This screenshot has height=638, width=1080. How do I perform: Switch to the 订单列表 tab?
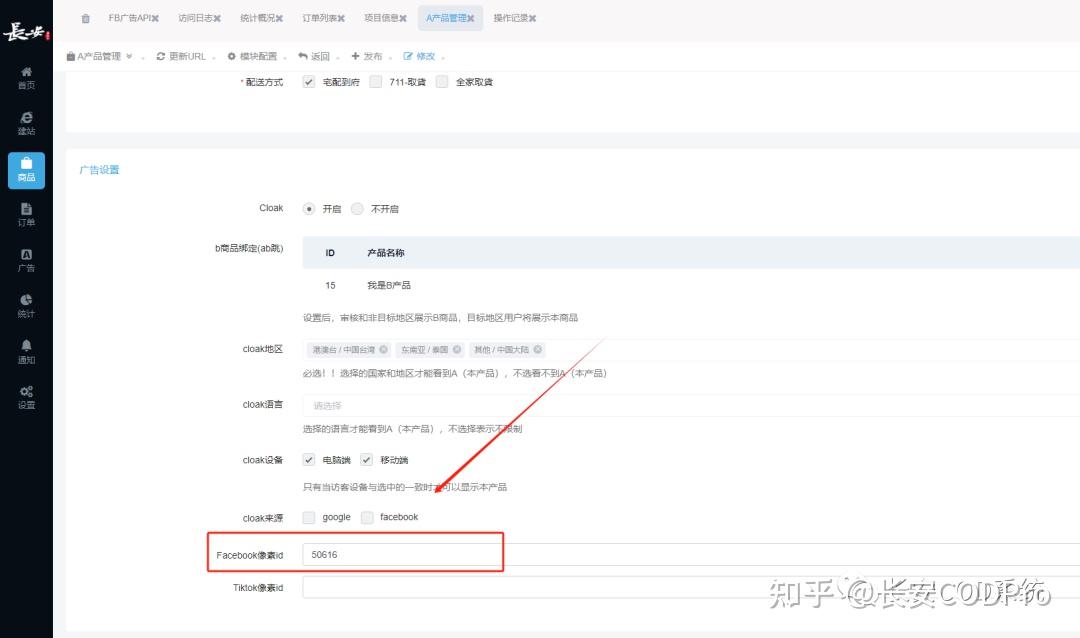tap(319, 17)
